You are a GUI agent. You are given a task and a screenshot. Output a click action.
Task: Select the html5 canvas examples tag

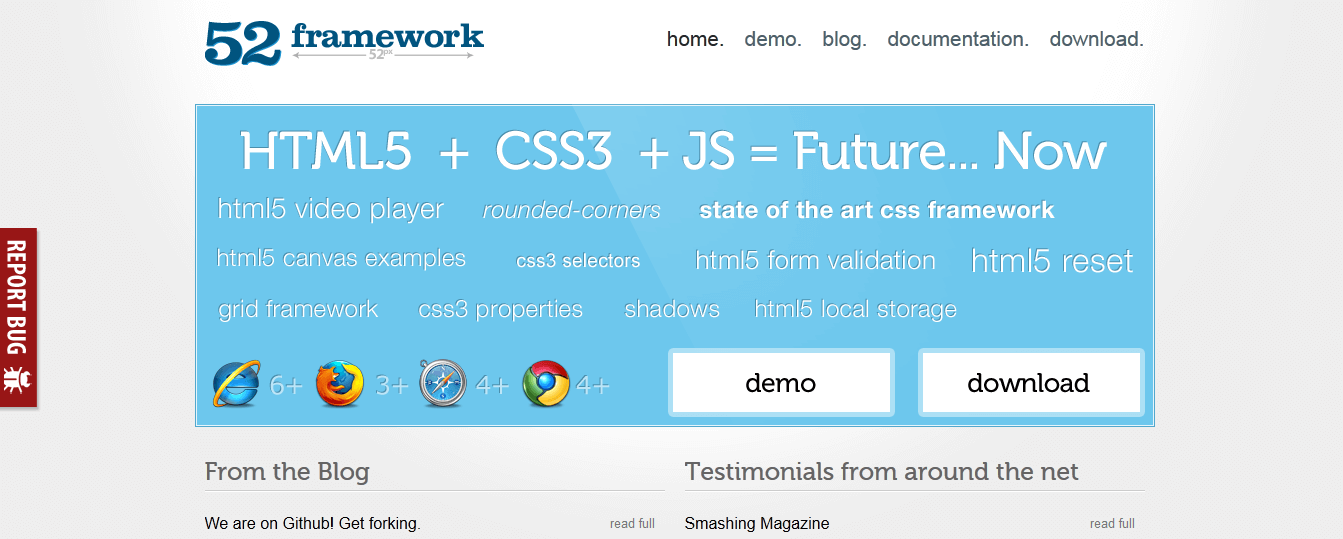click(341, 259)
